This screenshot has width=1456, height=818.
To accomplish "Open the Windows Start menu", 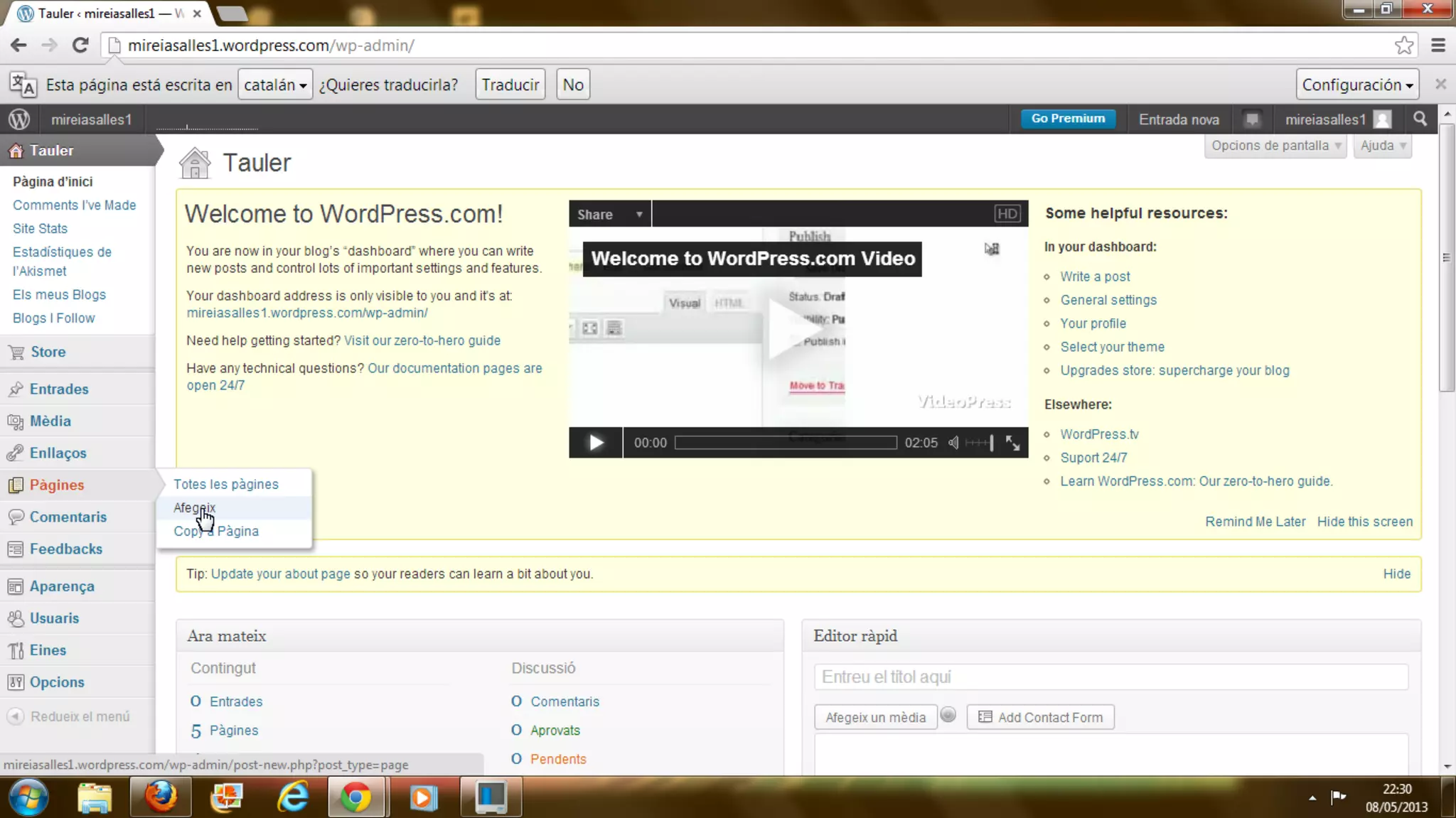I will point(28,797).
